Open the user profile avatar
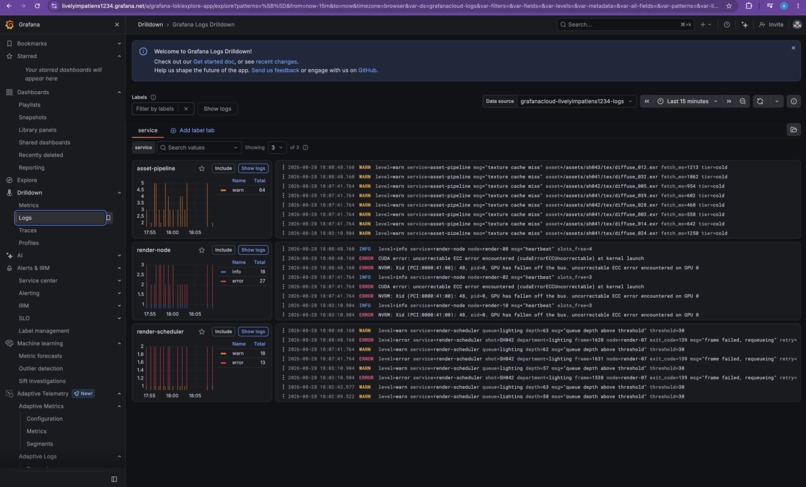Screen dimensions: 806x487 tap(797, 25)
